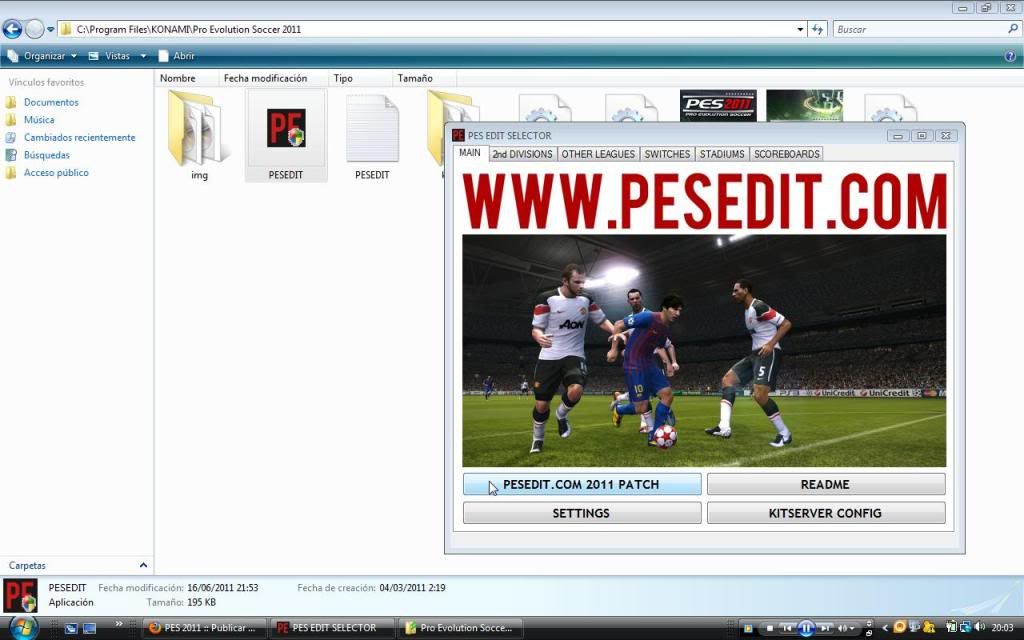This screenshot has height=640, width=1024.
Task: Open the PESEDIT application icon
Action: tap(285, 130)
